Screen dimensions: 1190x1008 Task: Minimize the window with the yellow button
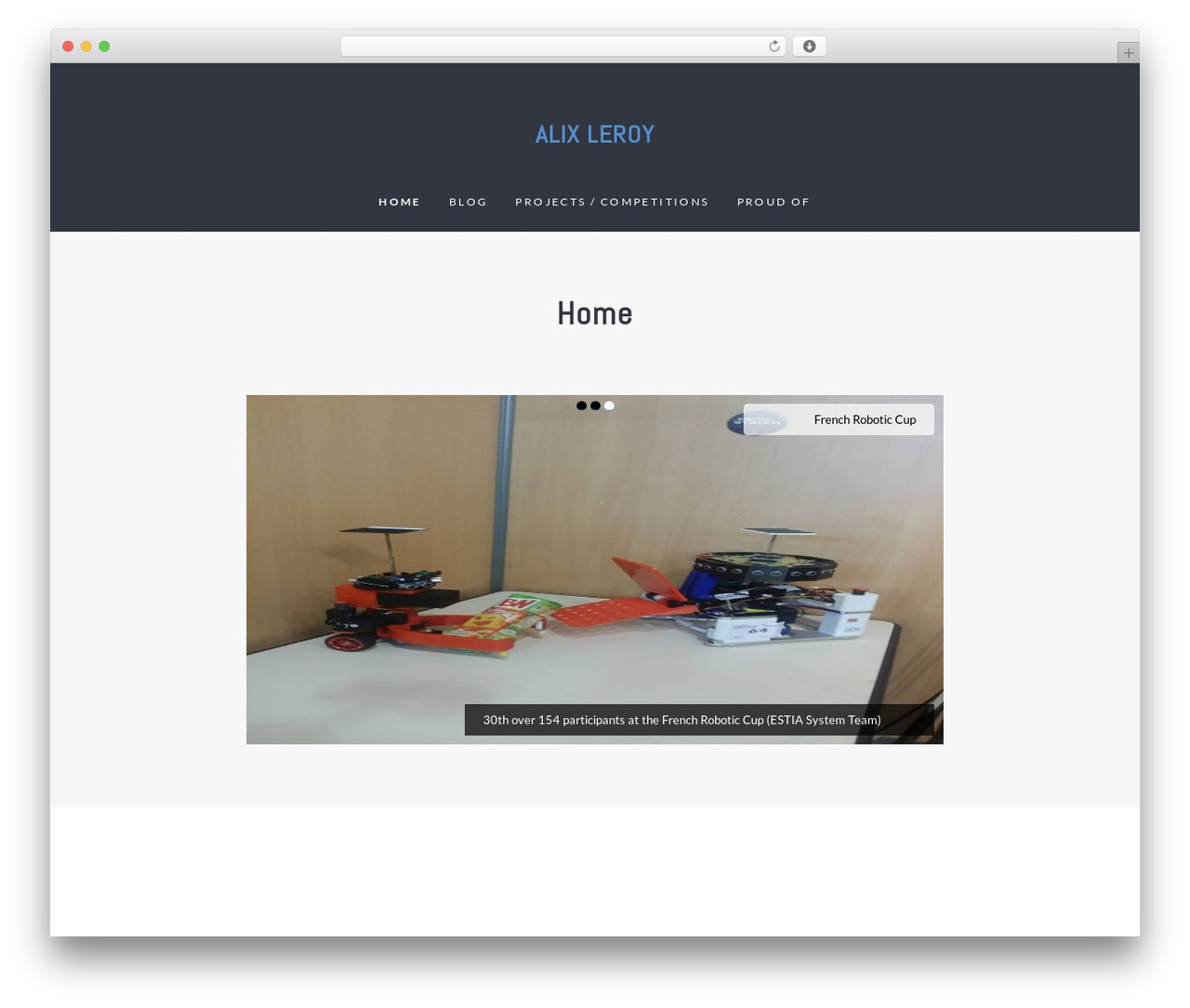pos(86,46)
